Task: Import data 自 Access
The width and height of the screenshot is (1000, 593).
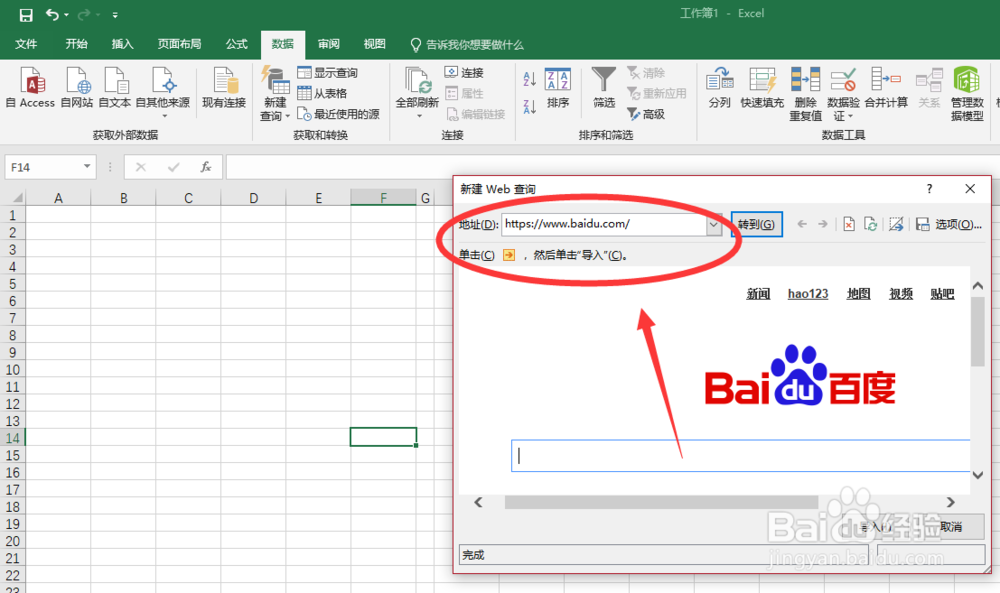Action: (31, 87)
